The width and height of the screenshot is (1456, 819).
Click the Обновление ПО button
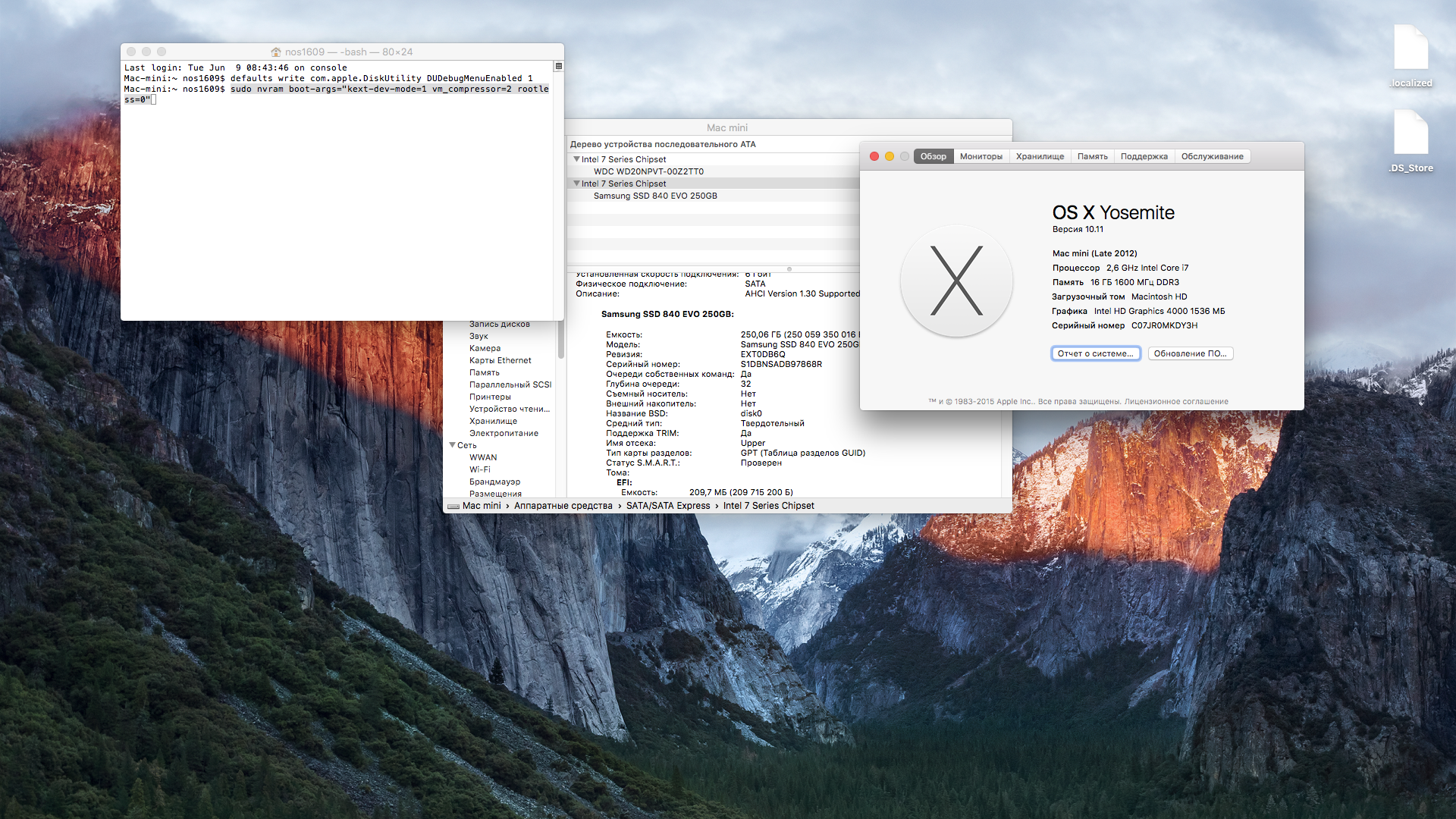(1191, 353)
